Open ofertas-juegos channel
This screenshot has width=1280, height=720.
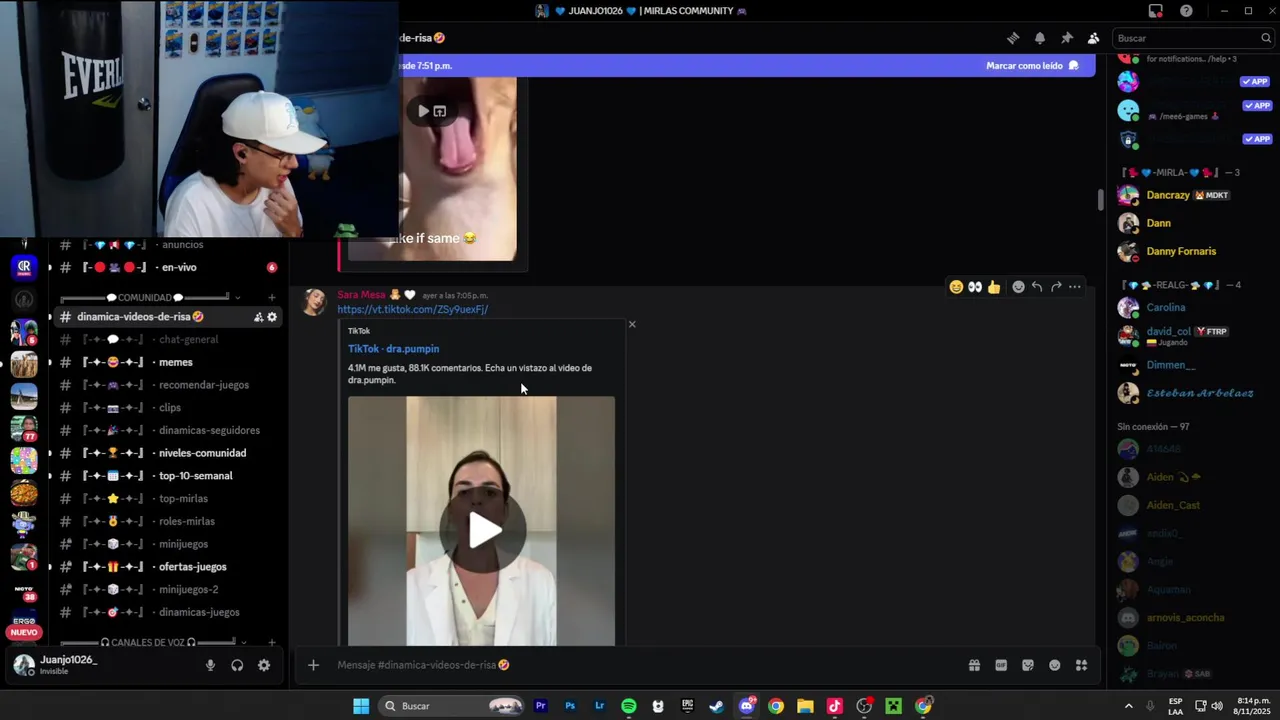click(168, 567)
